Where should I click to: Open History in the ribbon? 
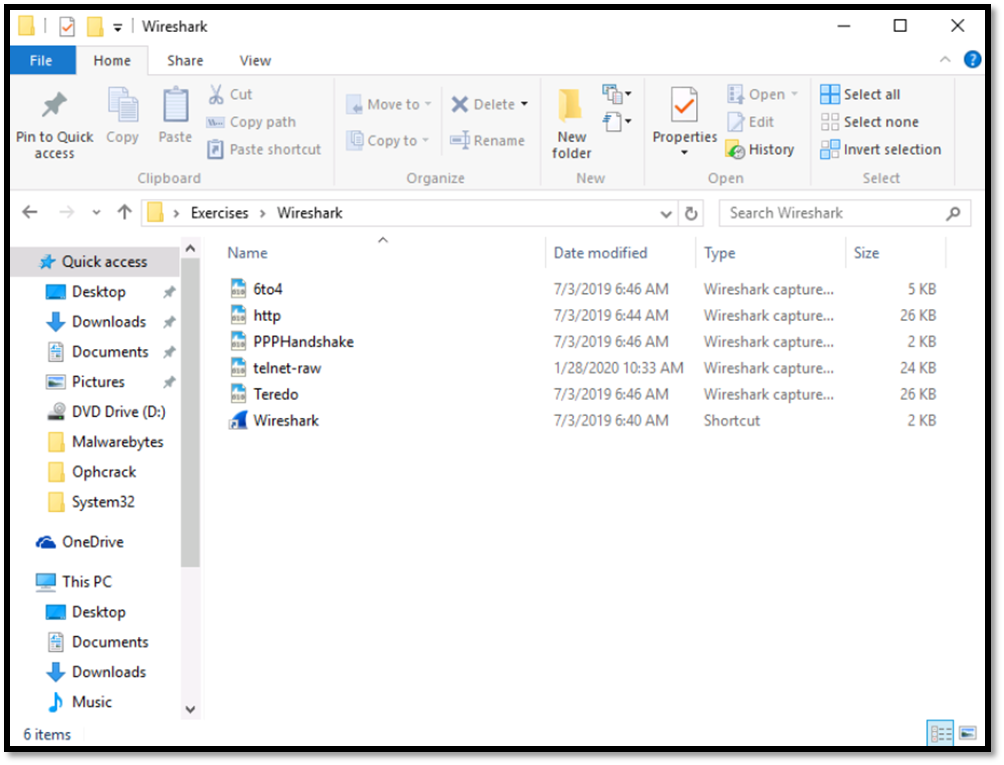[x=760, y=150]
